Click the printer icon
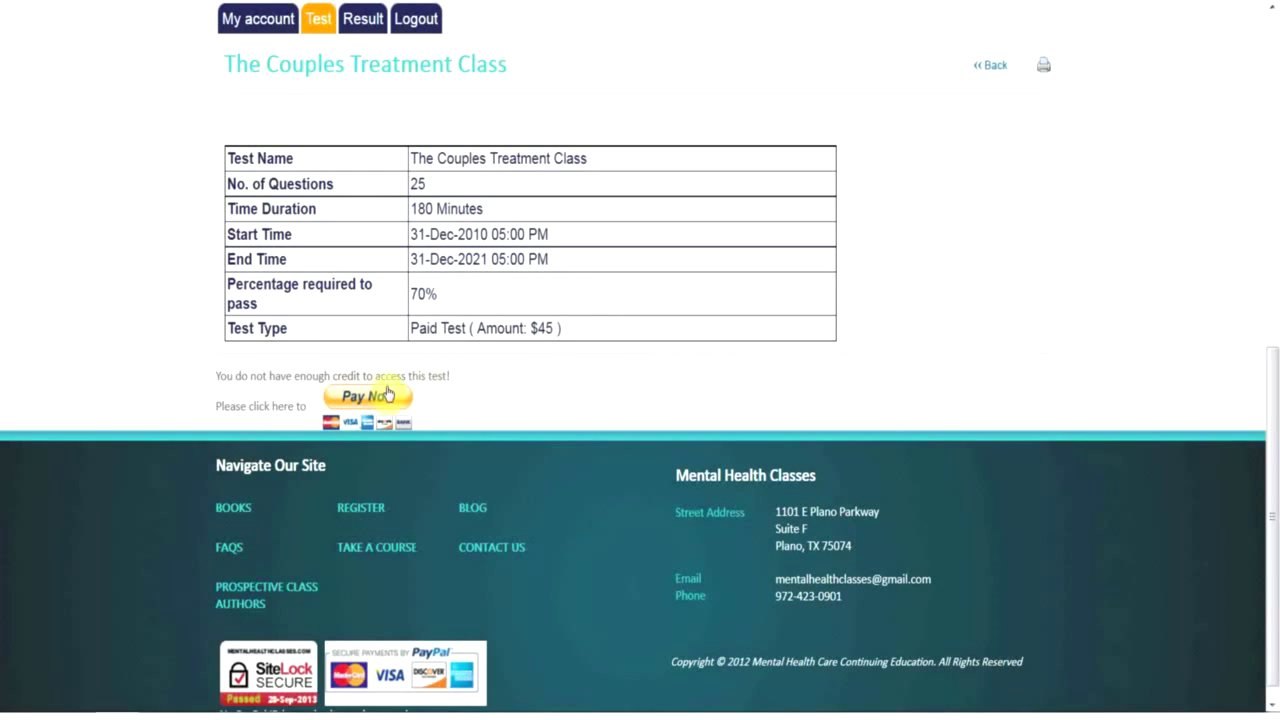1280x720 pixels. 1043,65
